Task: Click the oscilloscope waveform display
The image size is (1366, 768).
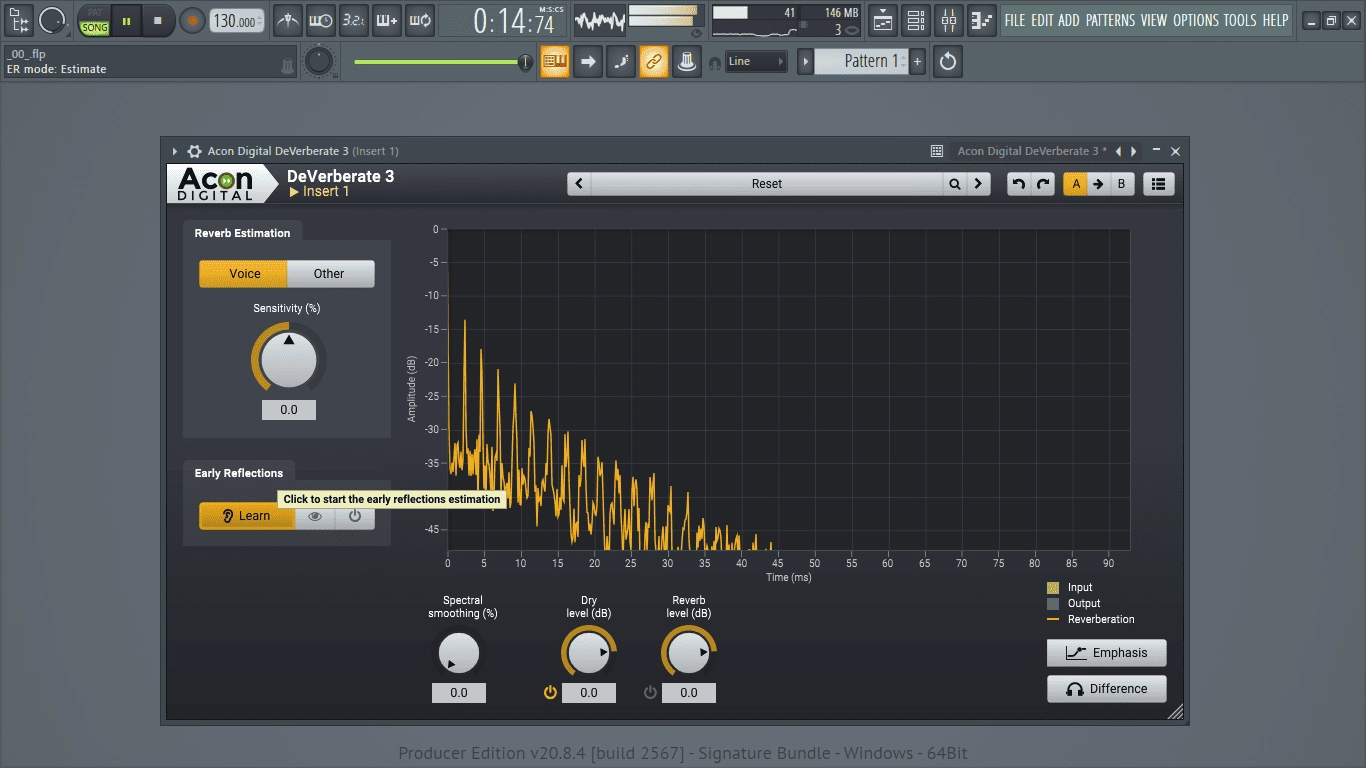Action: tap(599, 20)
